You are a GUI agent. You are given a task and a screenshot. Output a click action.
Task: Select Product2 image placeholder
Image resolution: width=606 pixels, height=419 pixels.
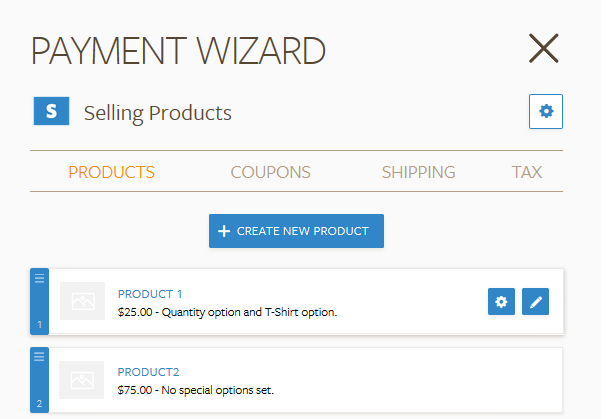pyautogui.click(x=82, y=380)
